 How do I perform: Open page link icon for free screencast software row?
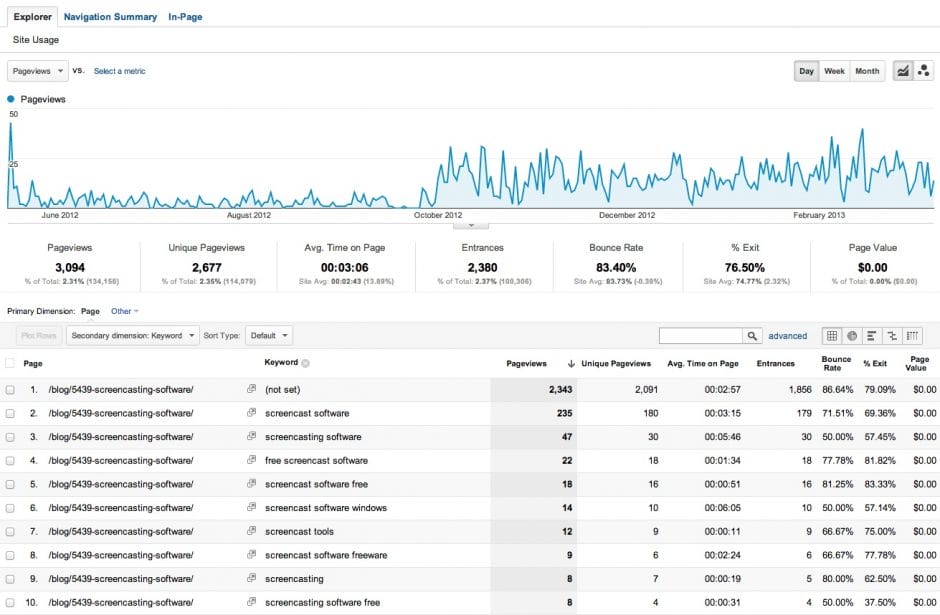pos(252,460)
